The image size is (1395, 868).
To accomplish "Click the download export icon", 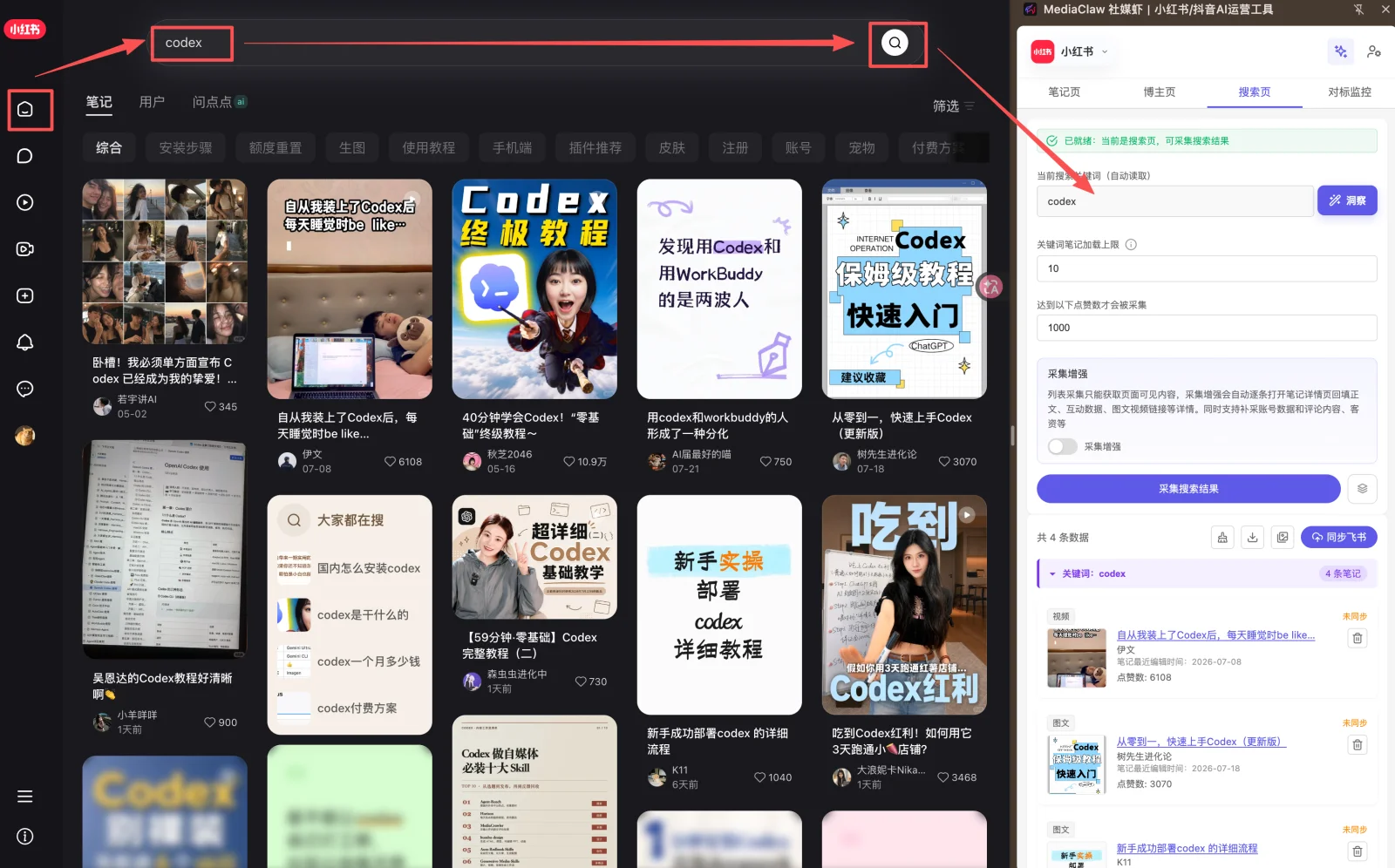I will (1253, 538).
